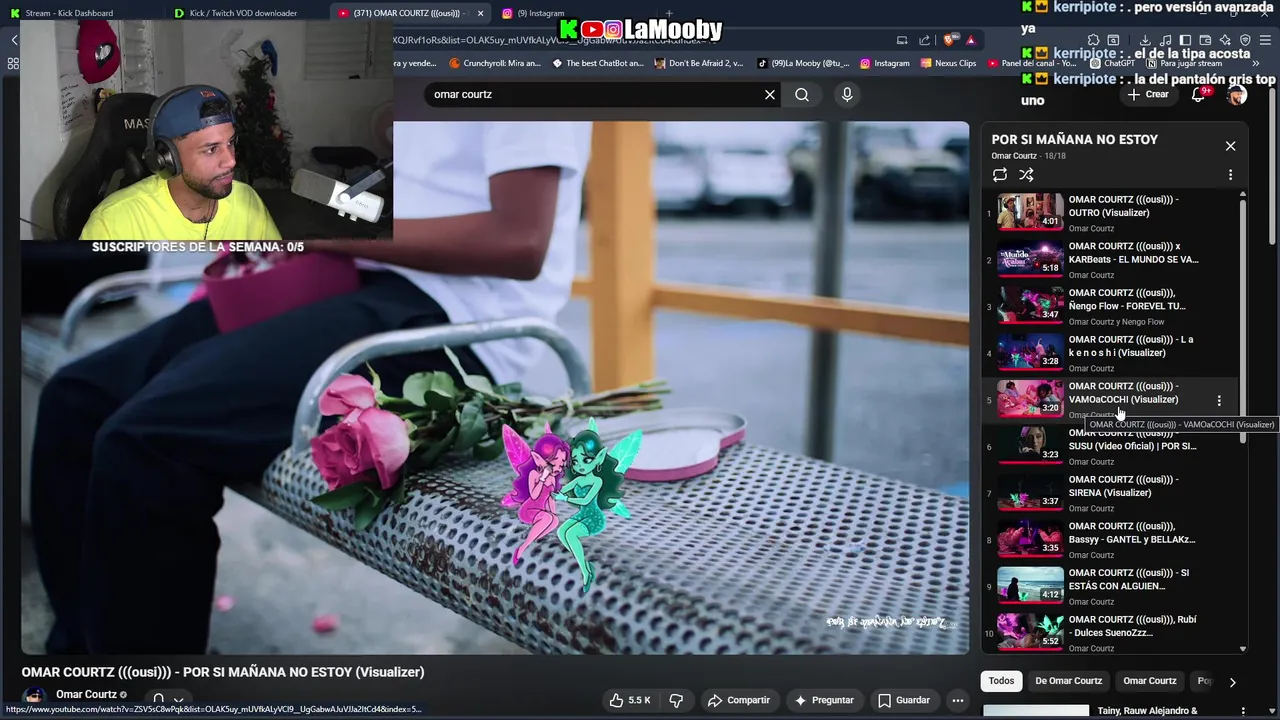Show next filter chips arrow
The width and height of the screenshot is (1280, 720).
[1232, 682]
